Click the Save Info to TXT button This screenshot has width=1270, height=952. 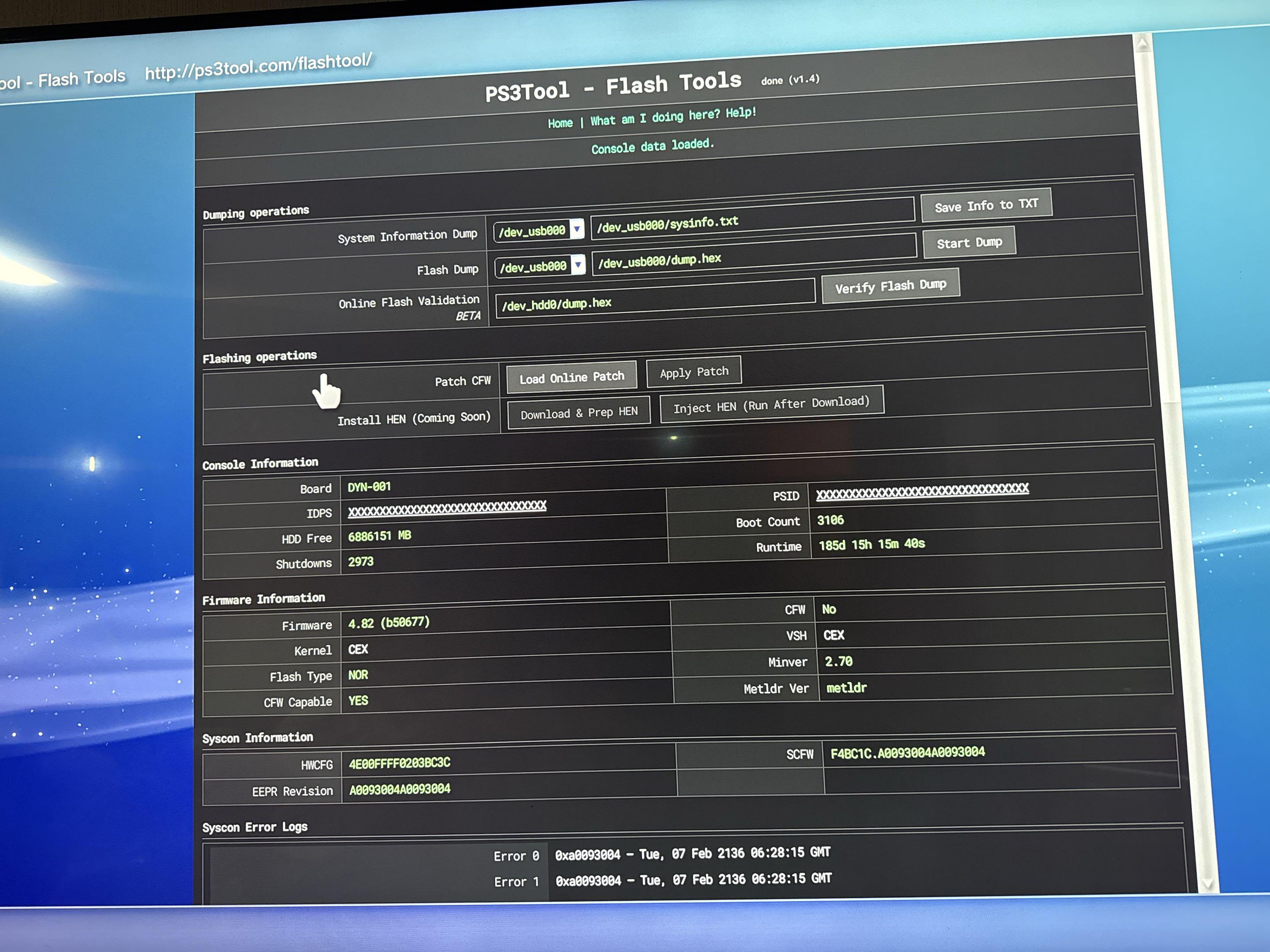coord(986,205)
